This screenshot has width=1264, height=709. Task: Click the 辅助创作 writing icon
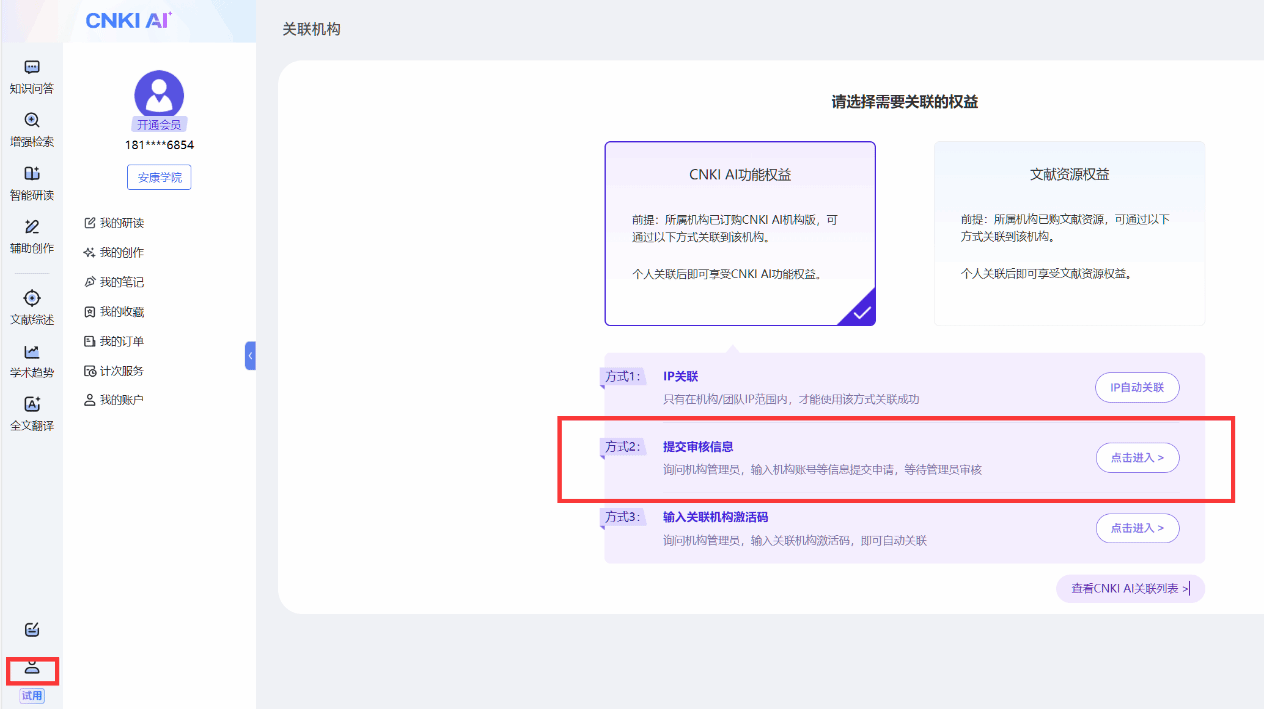[x=32, y=227]
